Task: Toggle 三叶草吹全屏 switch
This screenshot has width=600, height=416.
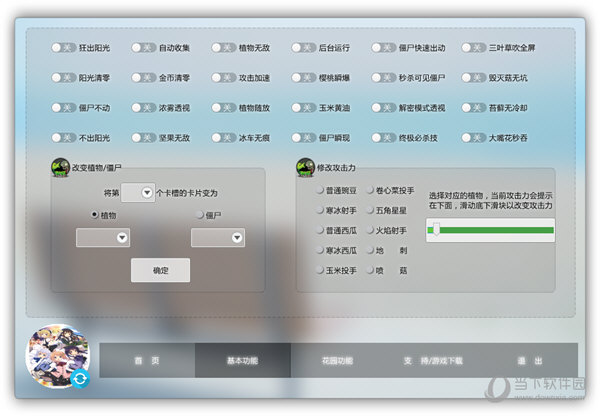Action: coord(474,47)
